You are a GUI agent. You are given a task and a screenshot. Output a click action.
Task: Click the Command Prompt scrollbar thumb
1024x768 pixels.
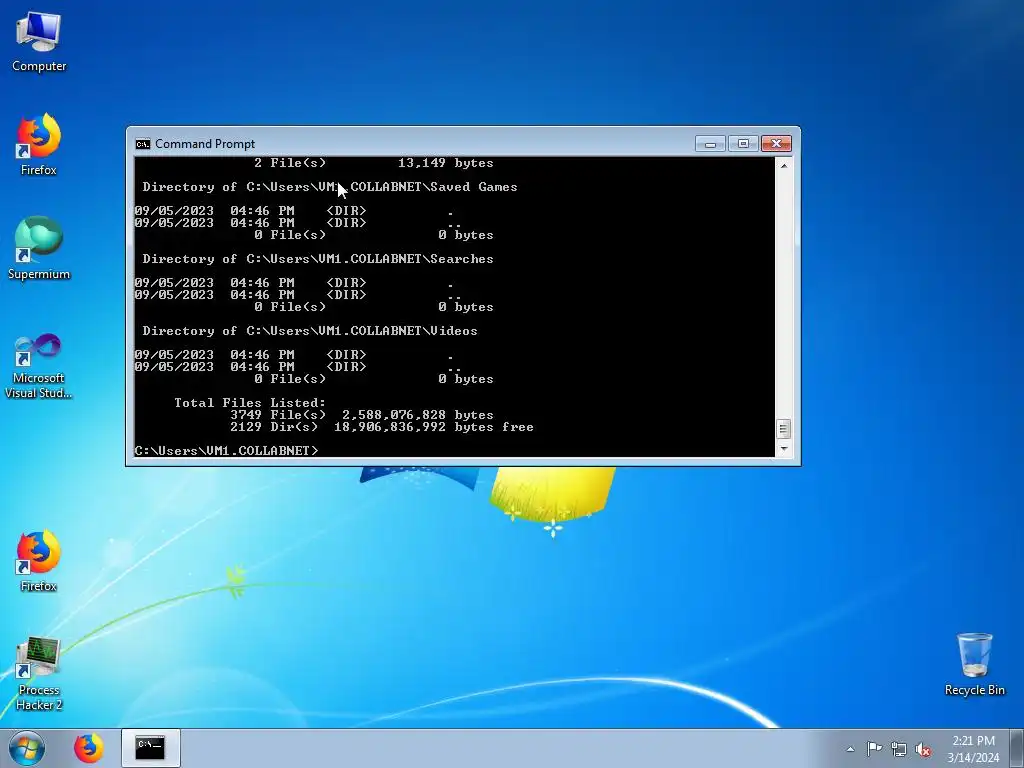pyautogui.click(x=784, y=429)
